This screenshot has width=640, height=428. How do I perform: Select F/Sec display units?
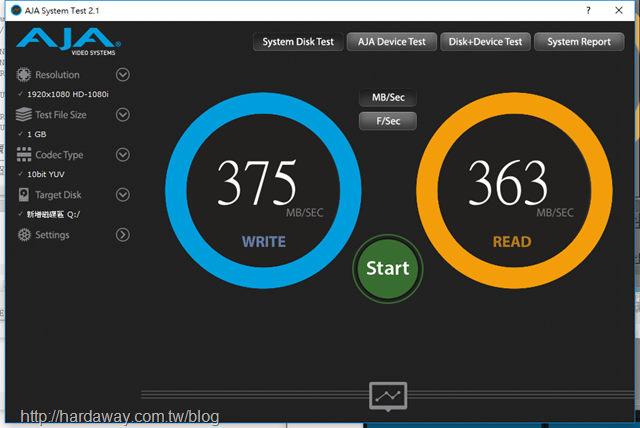(388, 121)
